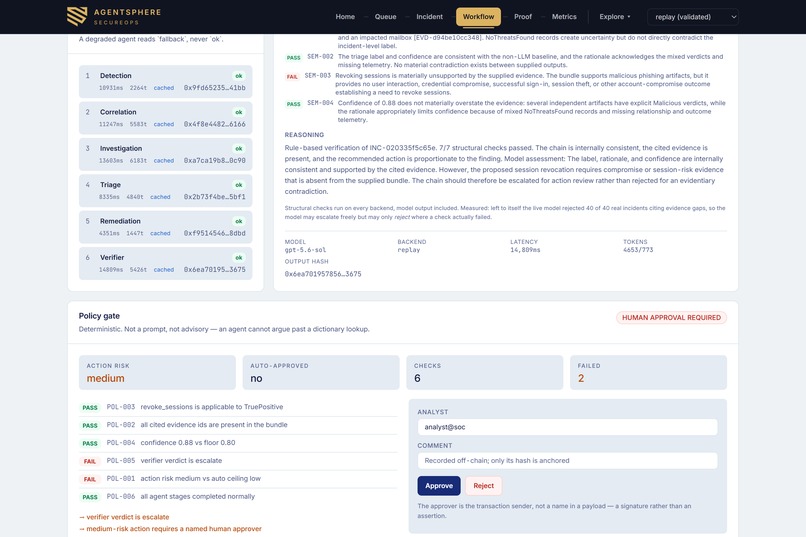This screenshot has width=806, height=537.
Task: Click the Action Risk medium card
Action: tap(157, 373)
